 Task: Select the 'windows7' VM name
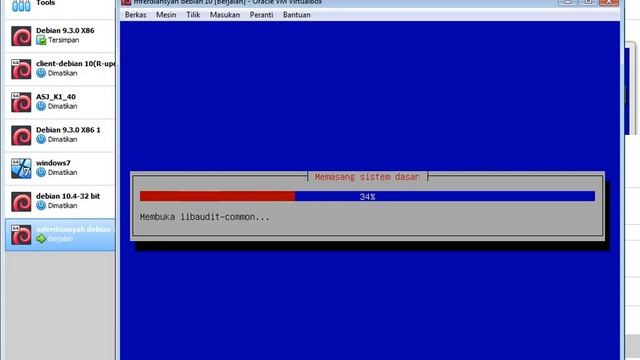point(53,163)
